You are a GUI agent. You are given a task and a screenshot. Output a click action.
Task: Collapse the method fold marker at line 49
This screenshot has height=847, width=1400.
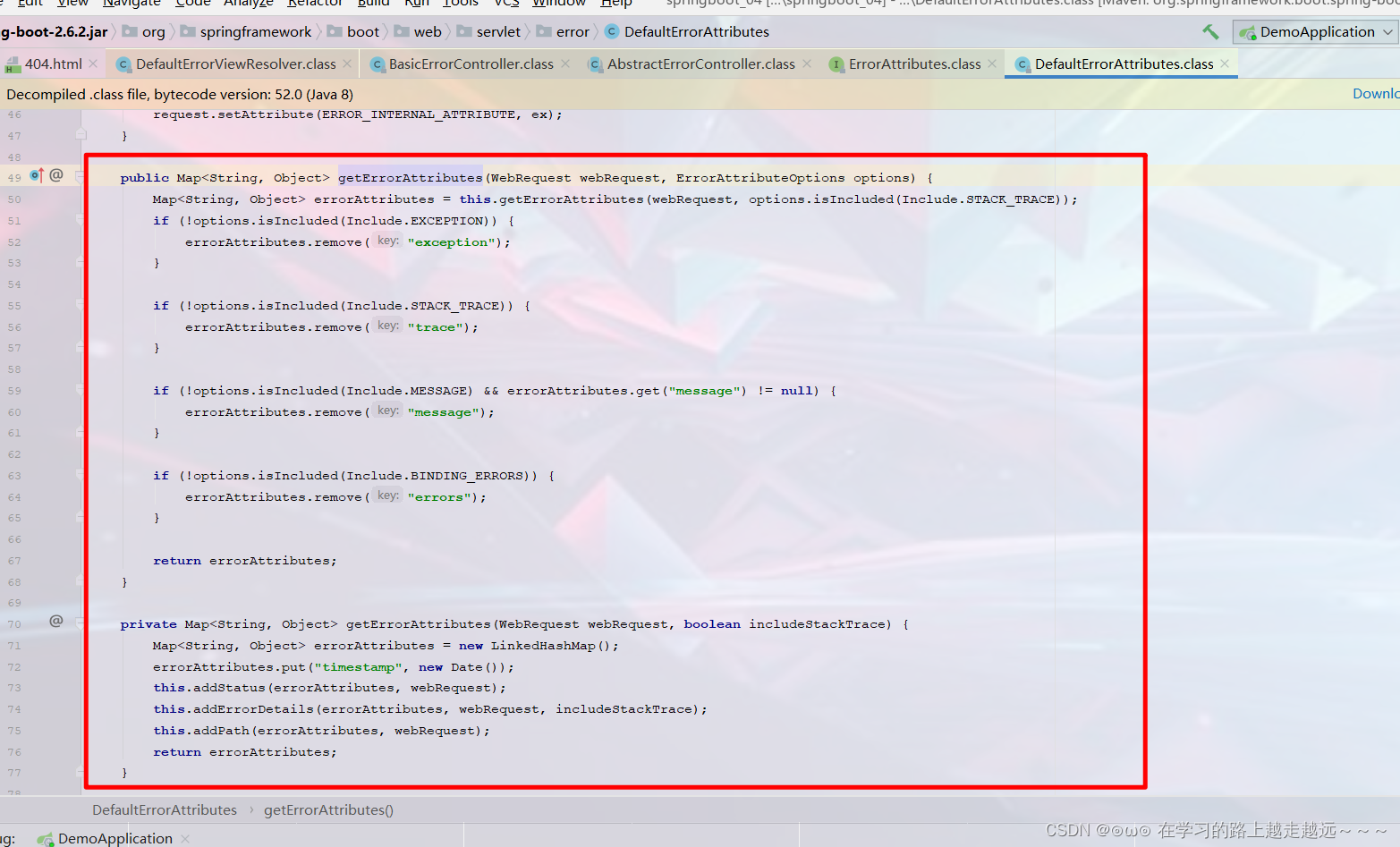click(x=81, y=177)
